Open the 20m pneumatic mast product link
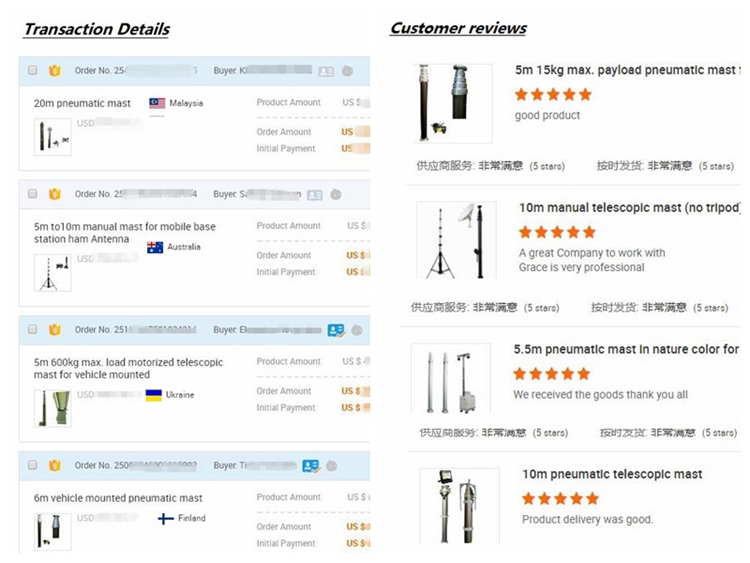The width and height of the screenshot is (750, 563). pos(82,103)
